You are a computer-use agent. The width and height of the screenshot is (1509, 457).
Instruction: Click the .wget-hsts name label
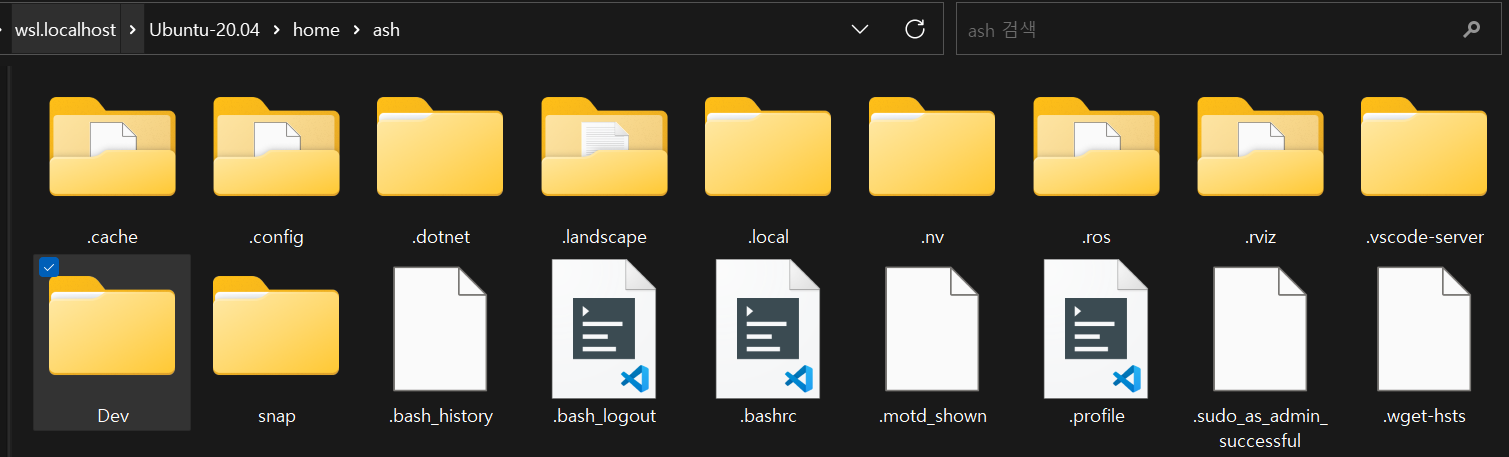[1424, 415]
